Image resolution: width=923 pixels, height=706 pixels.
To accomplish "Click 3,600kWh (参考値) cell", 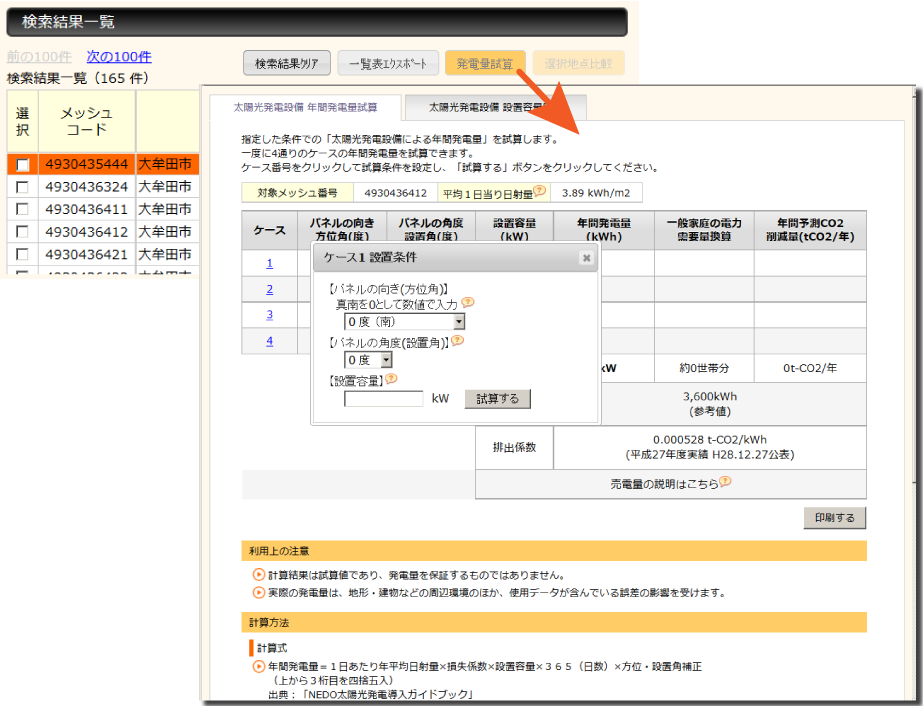I will click(x=710, y=404).
